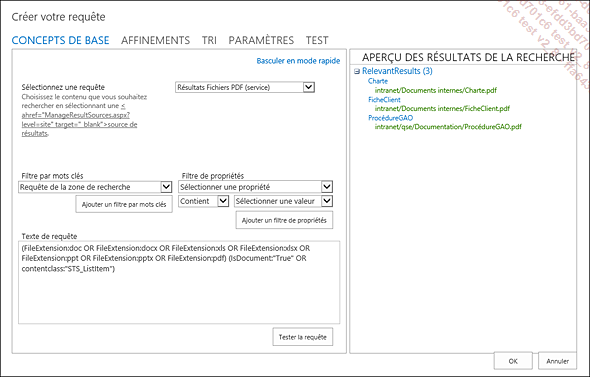Open the FicheClient result
Image resolution: width=590 pixels, height=377 pixels.
(384, 100)
